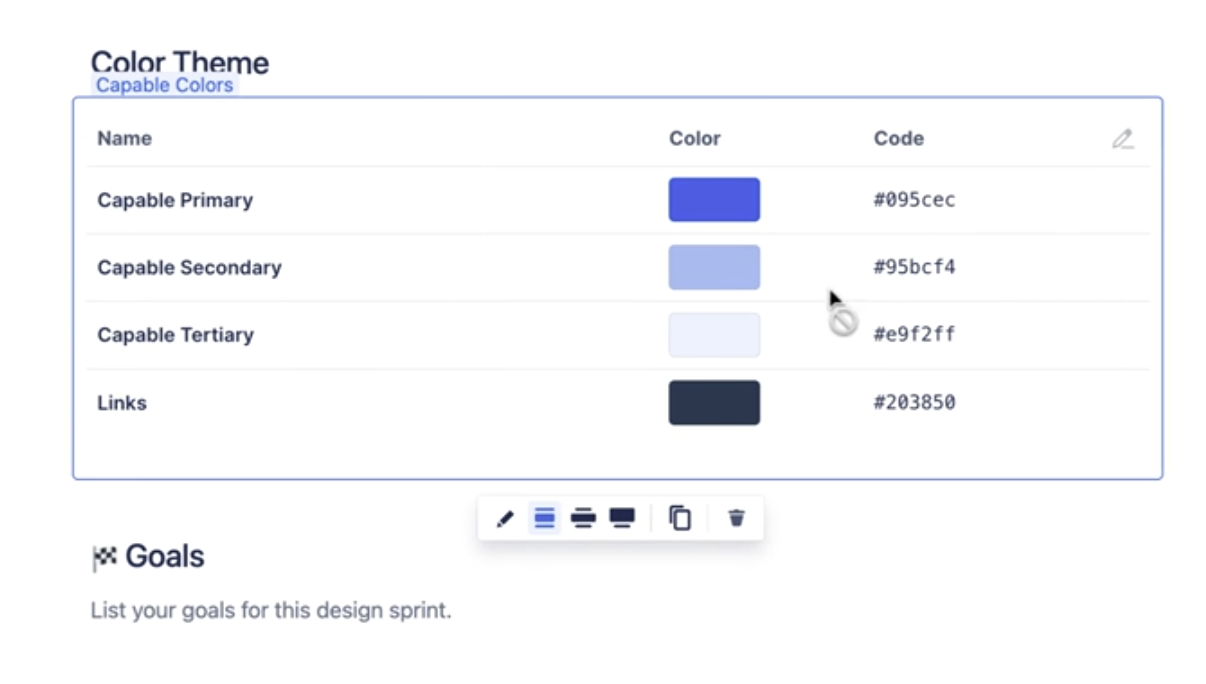The height and width of the screenshot is (684, 1206).
Task: Select the center-aligned width layout option
Action: click(x=544, y=518)
